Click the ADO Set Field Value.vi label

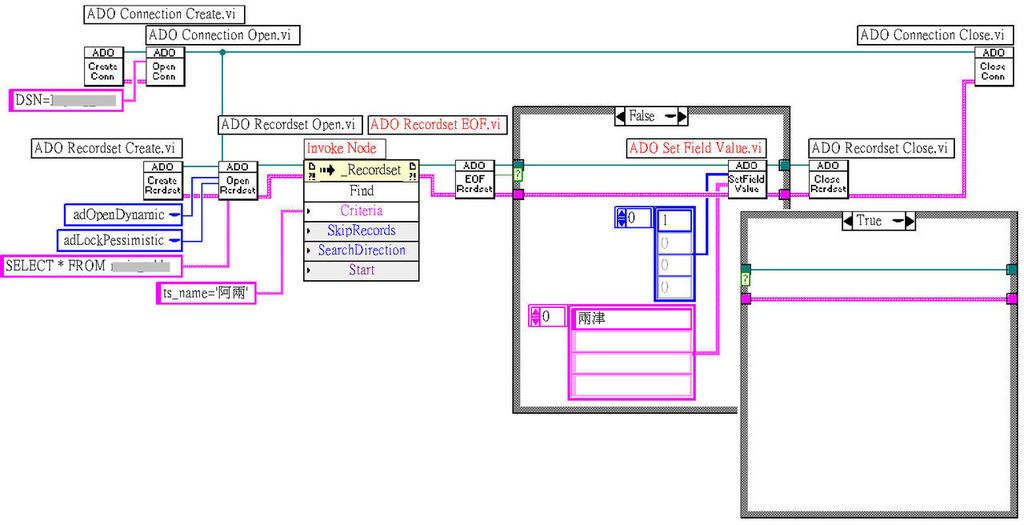696,148
